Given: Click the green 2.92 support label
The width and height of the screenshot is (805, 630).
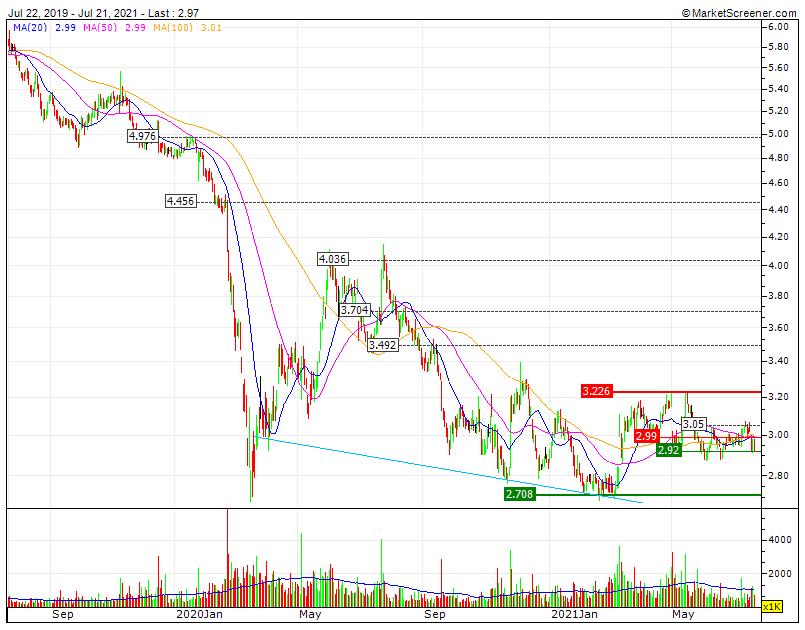Looking at the screenshot, I should pyautogui.click(x=668, y=450).
